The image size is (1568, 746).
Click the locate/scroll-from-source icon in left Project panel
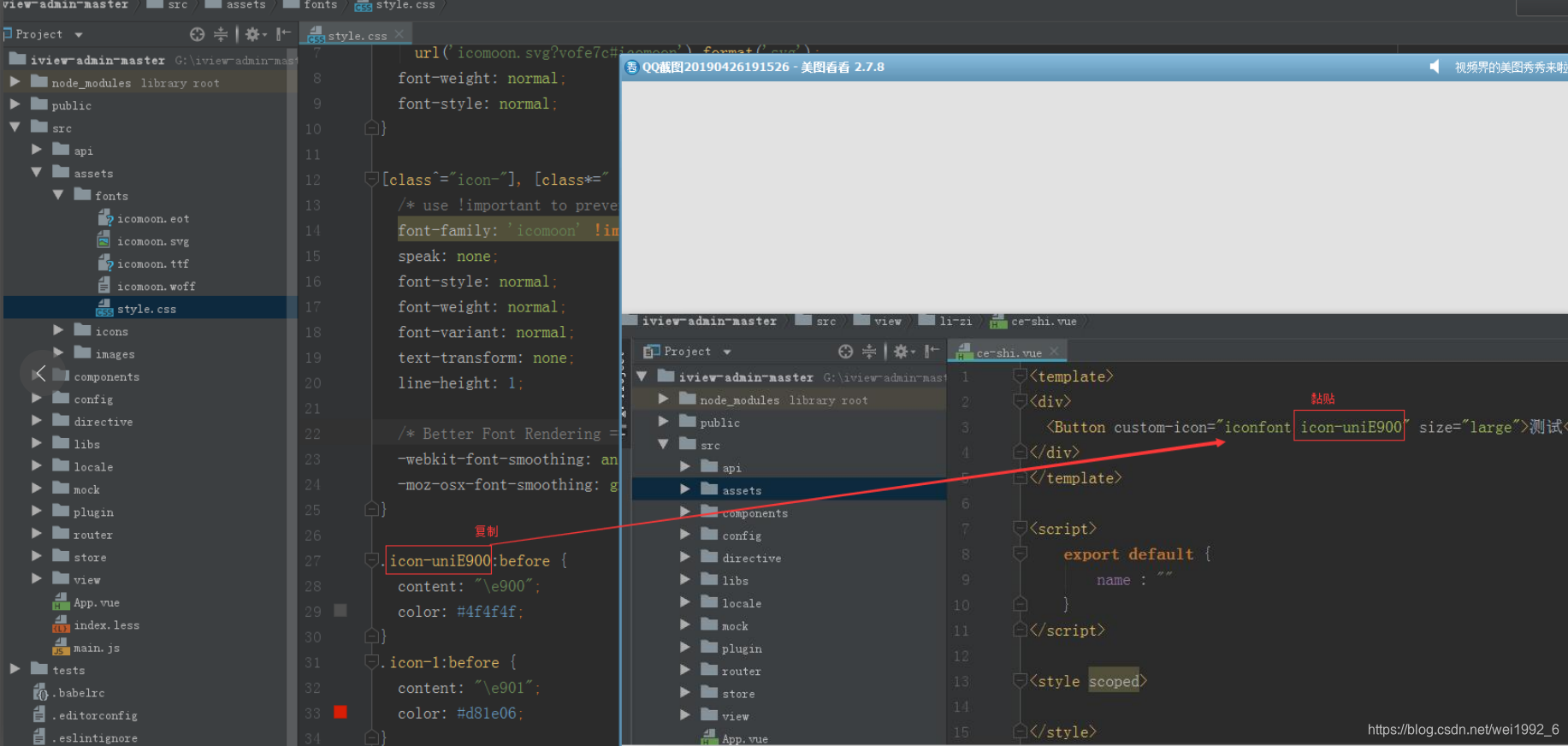[x=198, y=34]
